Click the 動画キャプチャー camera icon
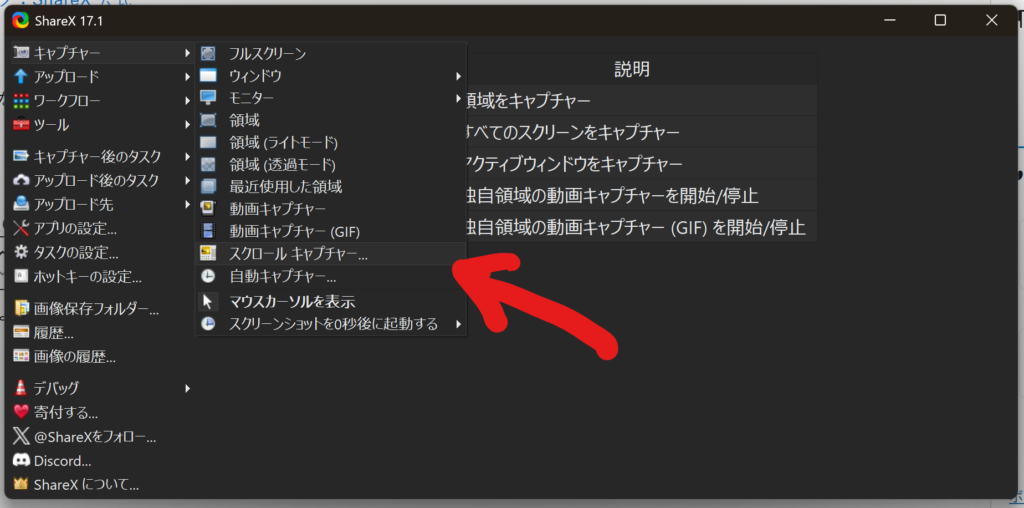The height and width of the screenshot is (508, 1024). point(208,208)
